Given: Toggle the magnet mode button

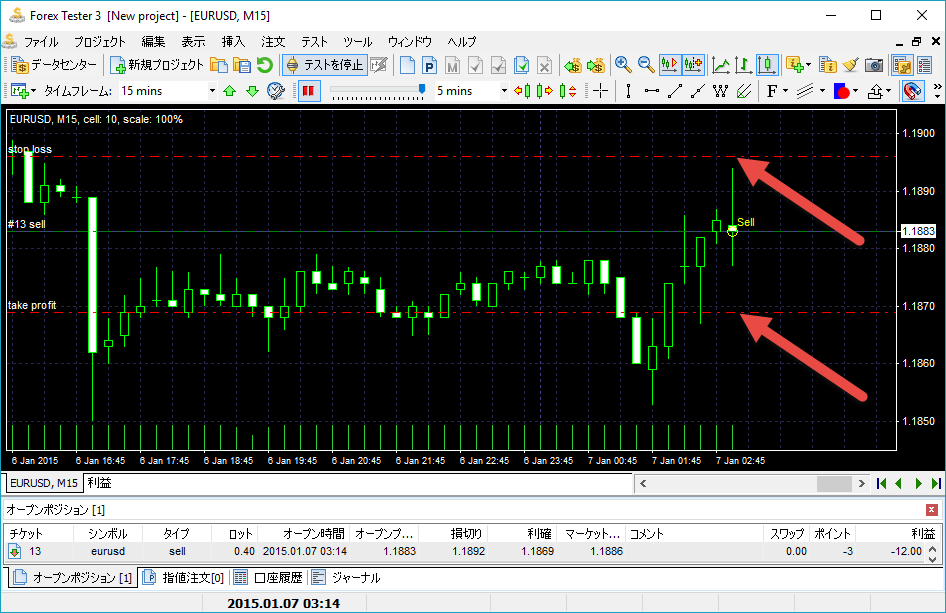Looking at the screenshot, I should (912, 91).
